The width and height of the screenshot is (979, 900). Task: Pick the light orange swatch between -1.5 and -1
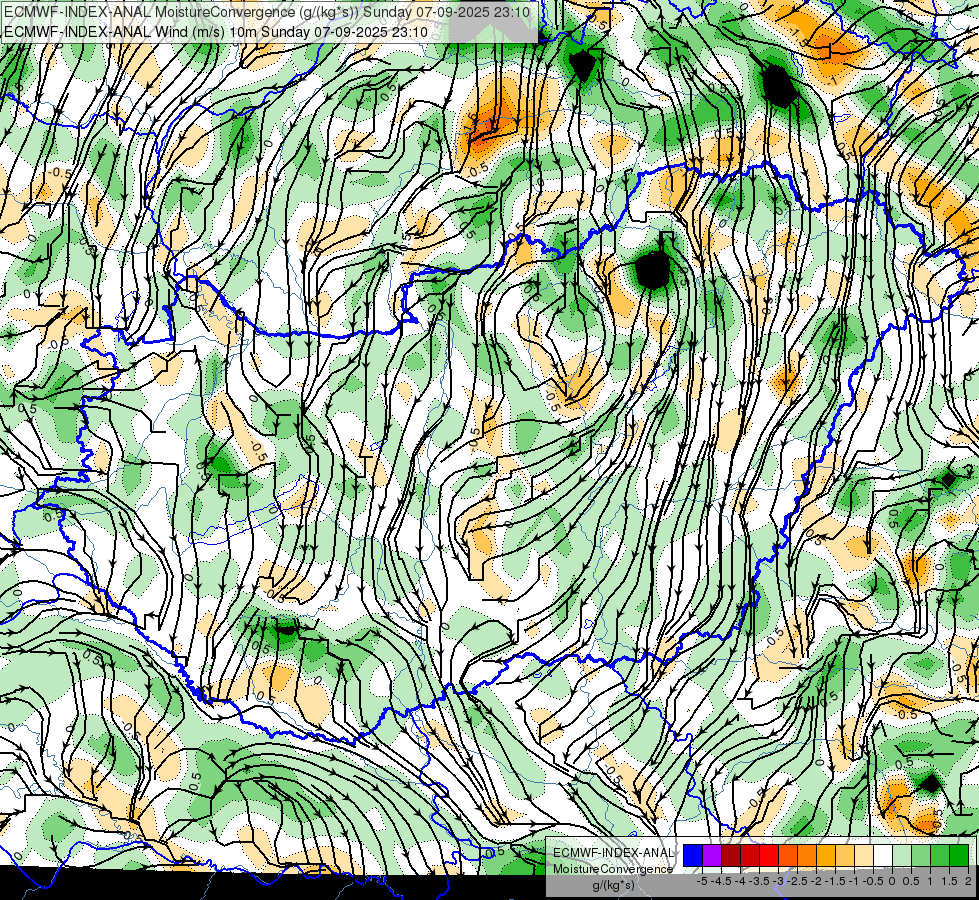[845, 856]
